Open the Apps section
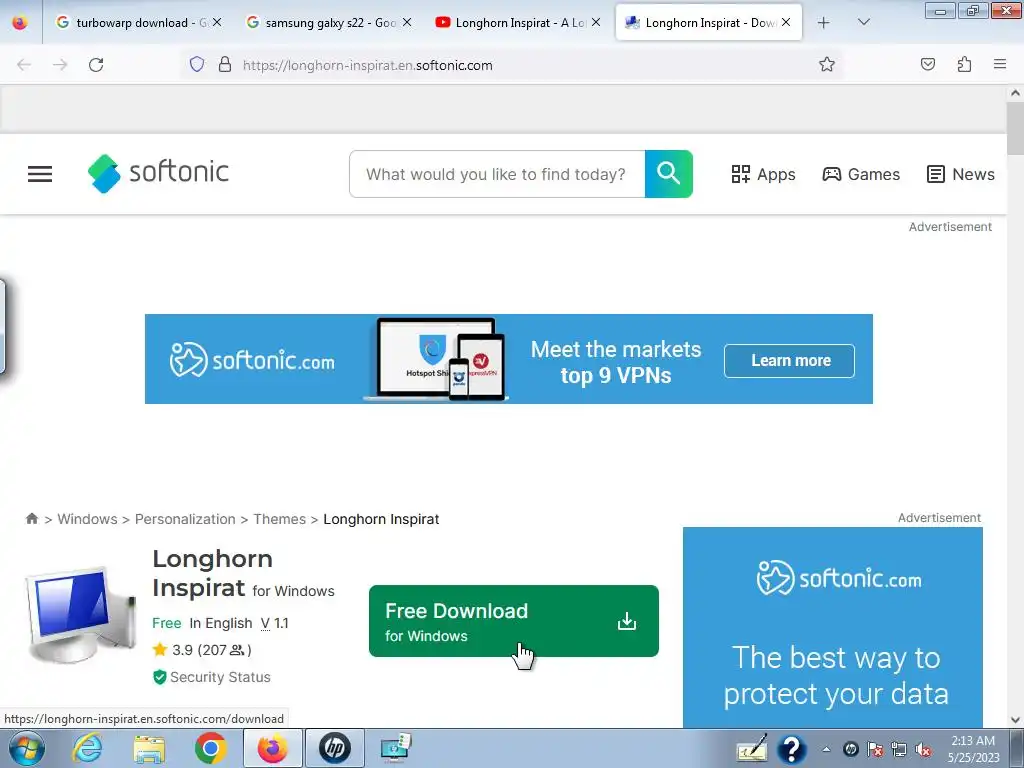1024x768 pixels. [x=763, y=174]
